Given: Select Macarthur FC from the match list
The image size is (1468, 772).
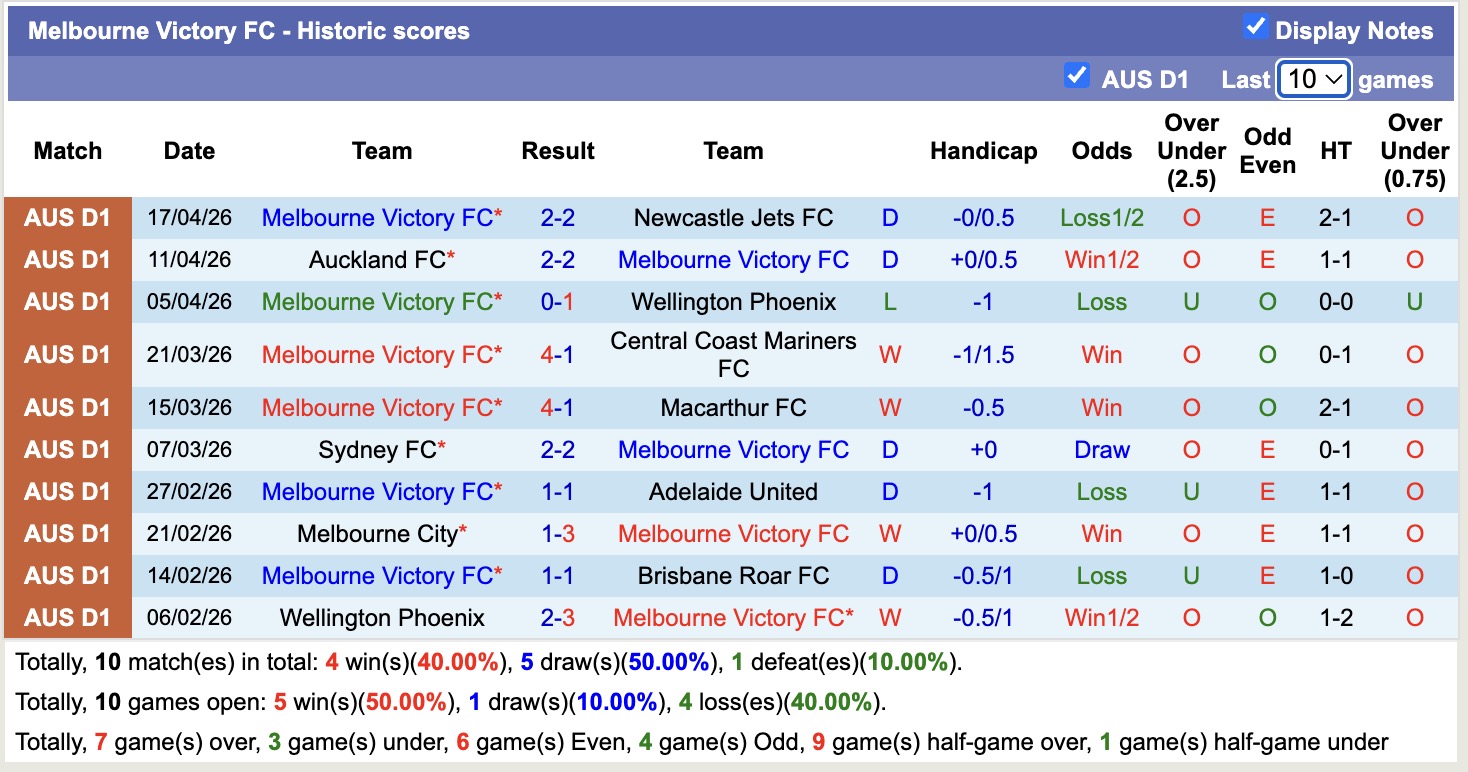Looking at the screenshot, I should point(733,407).
